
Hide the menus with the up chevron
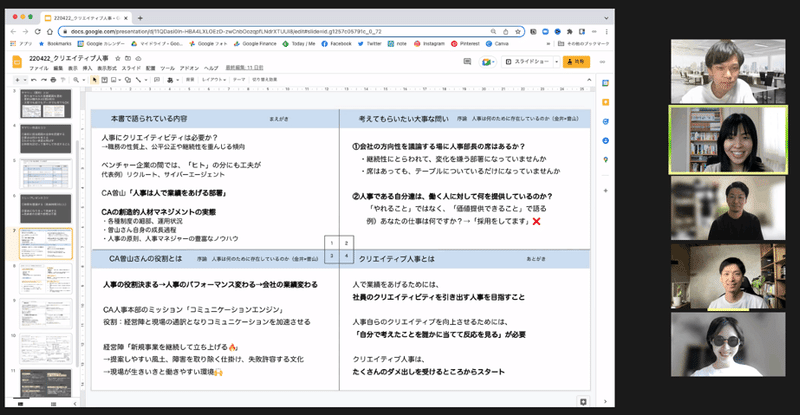589,80
